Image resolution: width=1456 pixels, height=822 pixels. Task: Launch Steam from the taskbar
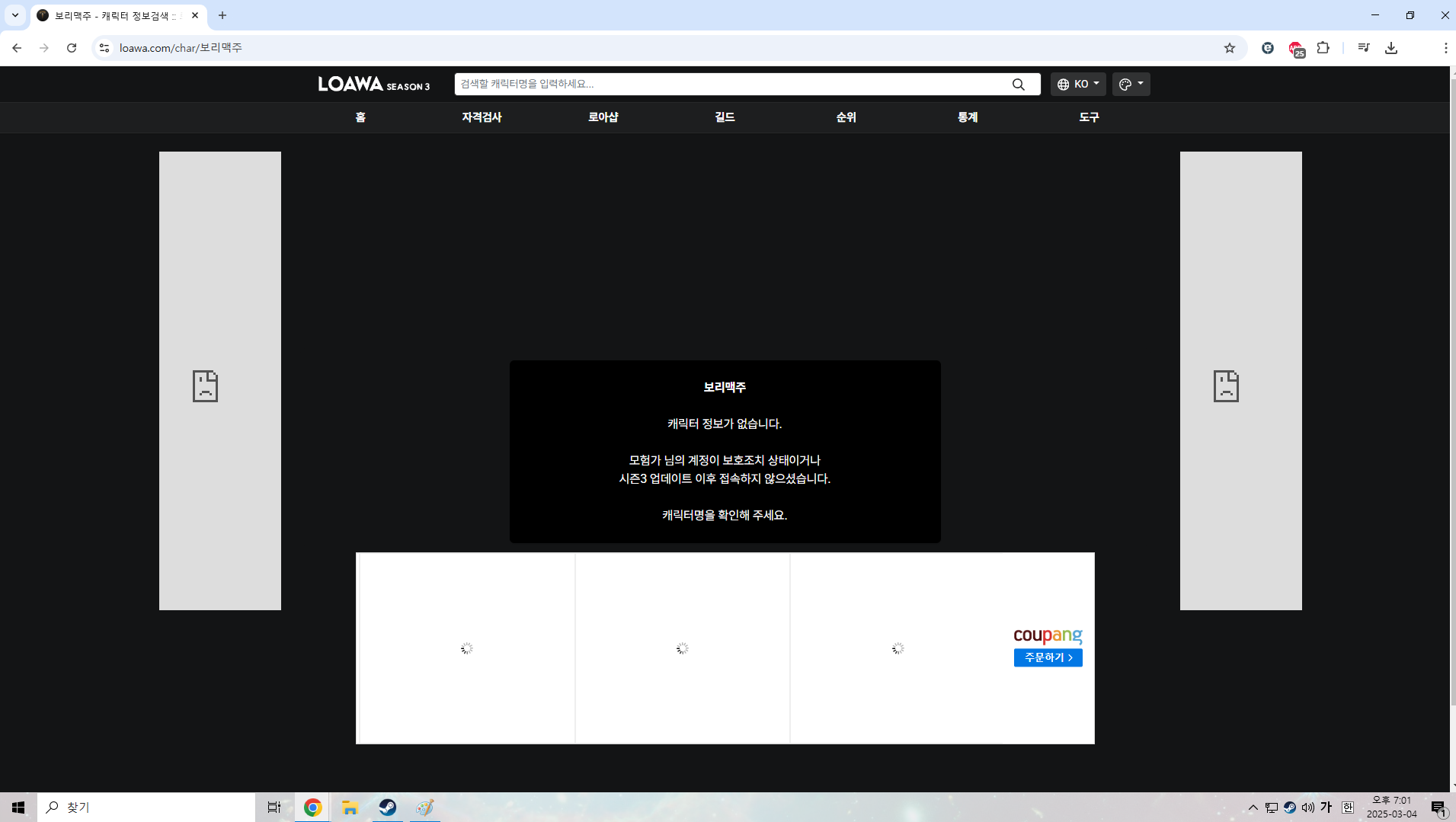[387, 808]
